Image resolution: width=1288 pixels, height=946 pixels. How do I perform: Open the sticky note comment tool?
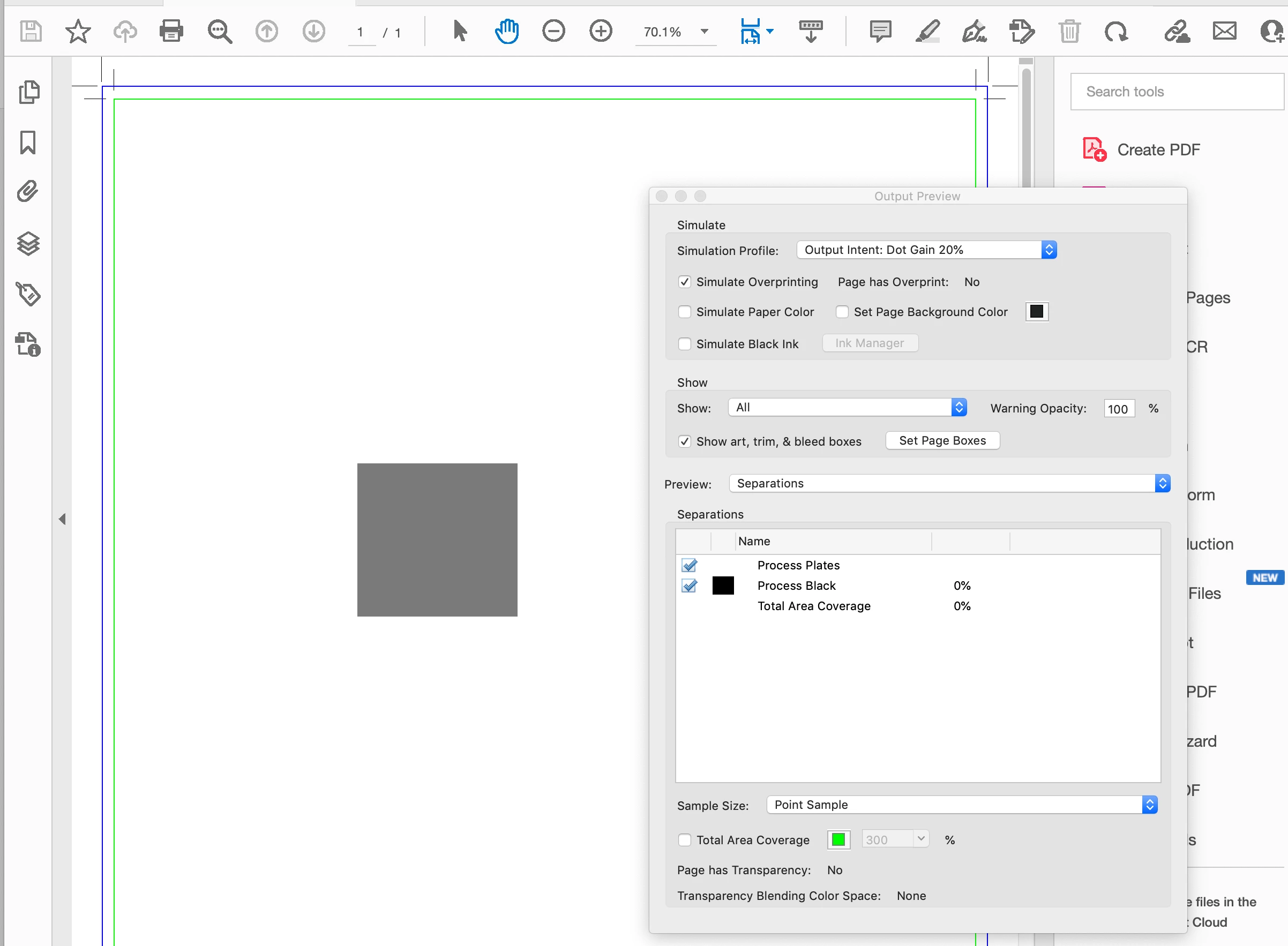(880, 31)
